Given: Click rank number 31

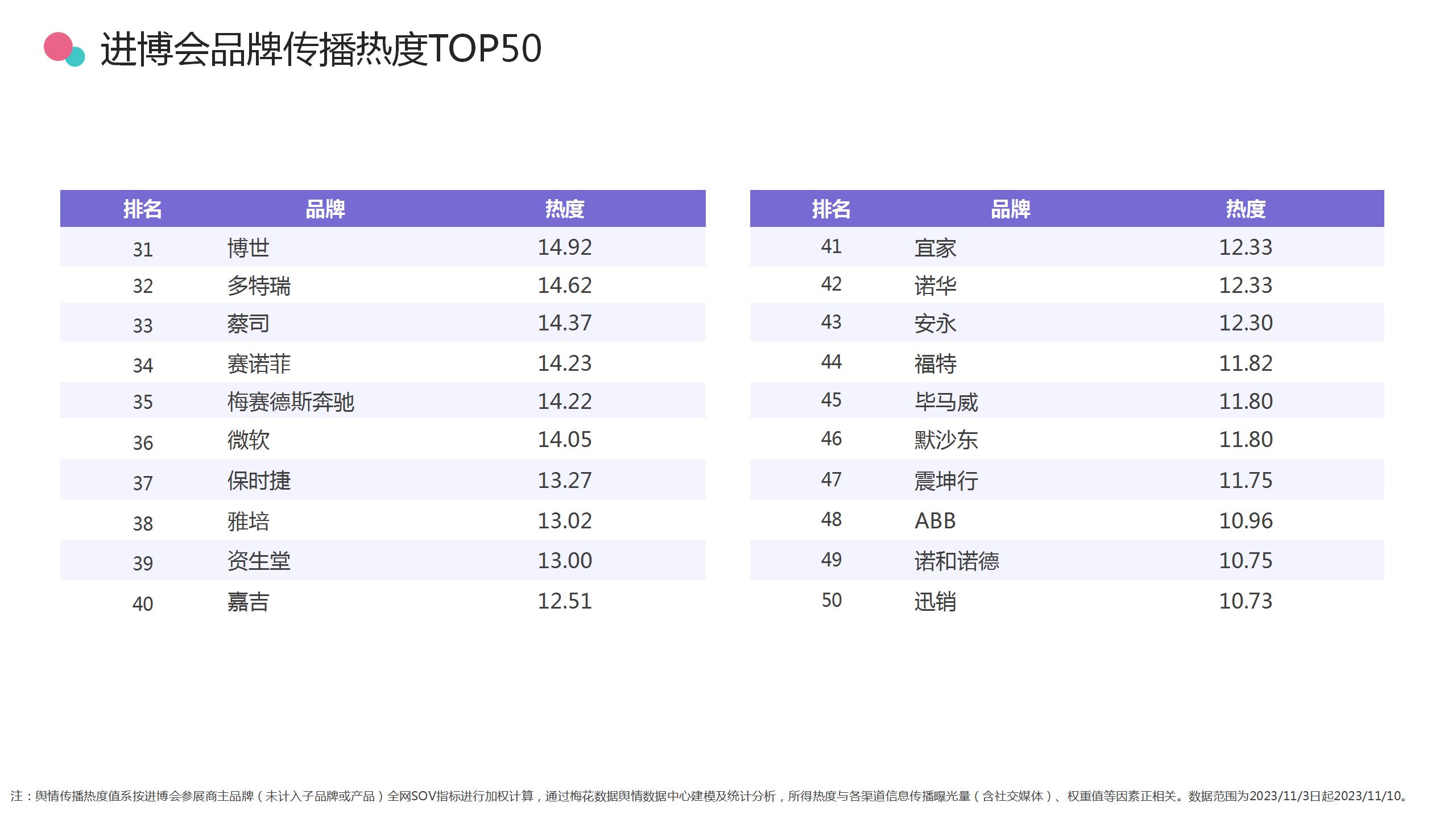Looking at the screenshot, I should (x=143, y=250).
